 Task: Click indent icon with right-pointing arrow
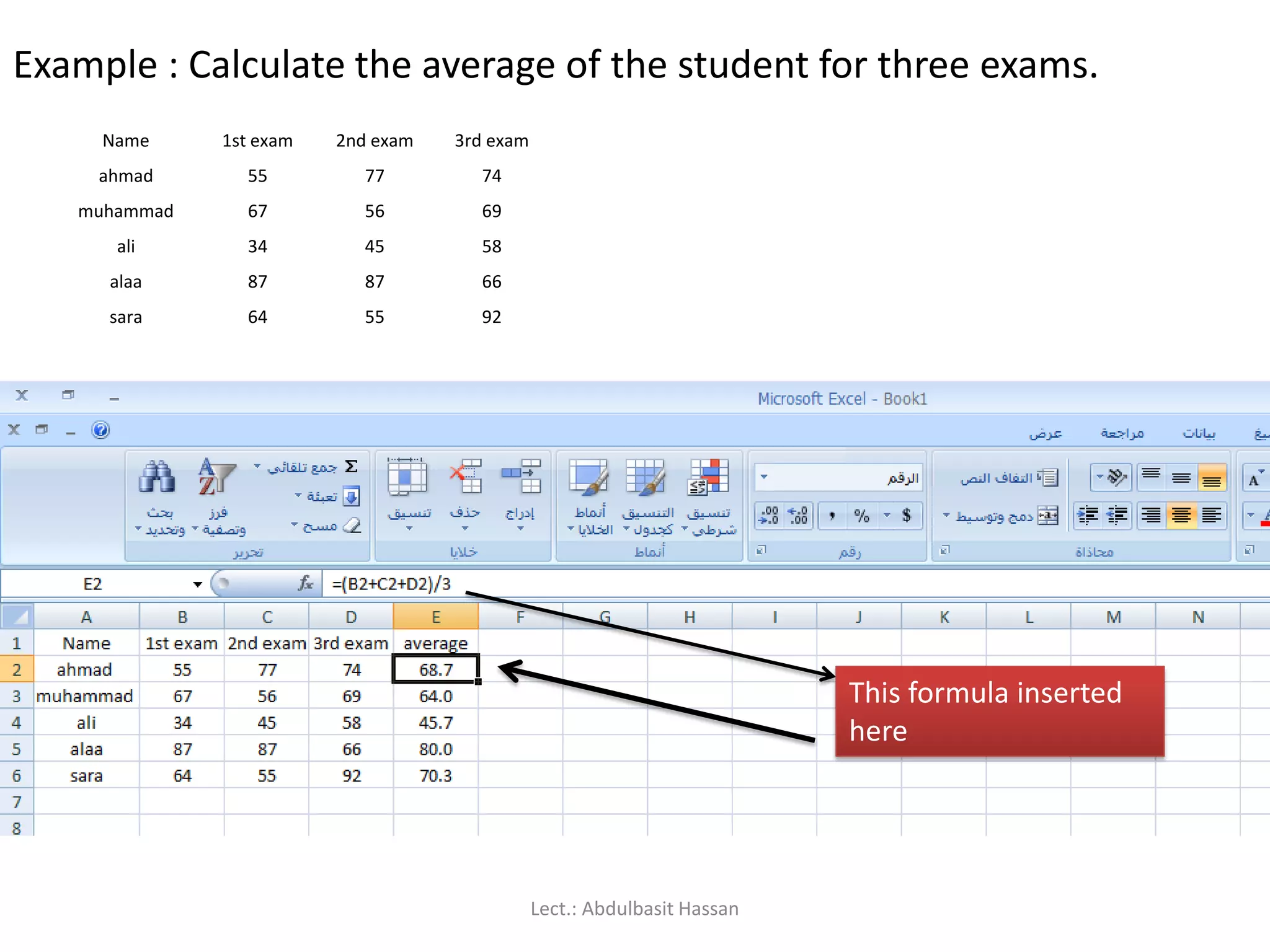pos(1088,515)
